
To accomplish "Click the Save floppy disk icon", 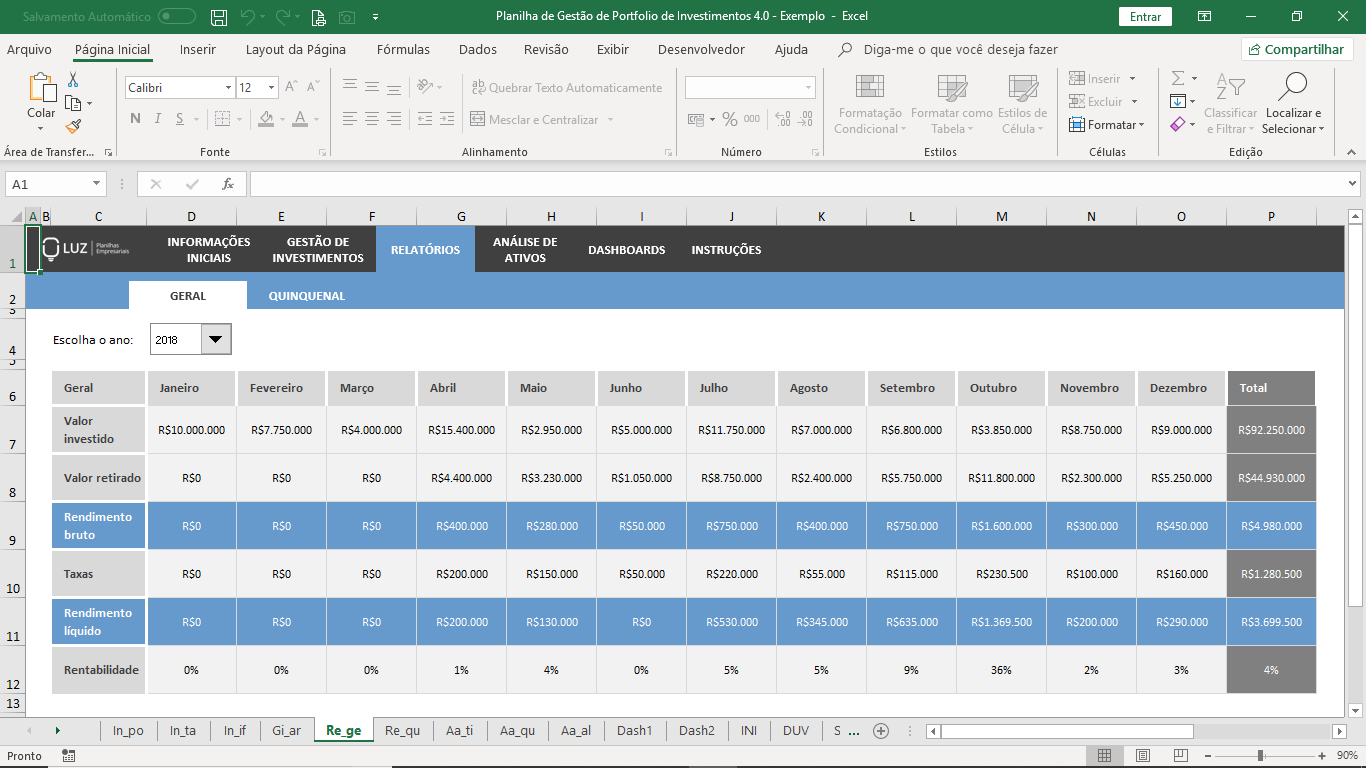I will pos(219,17).
